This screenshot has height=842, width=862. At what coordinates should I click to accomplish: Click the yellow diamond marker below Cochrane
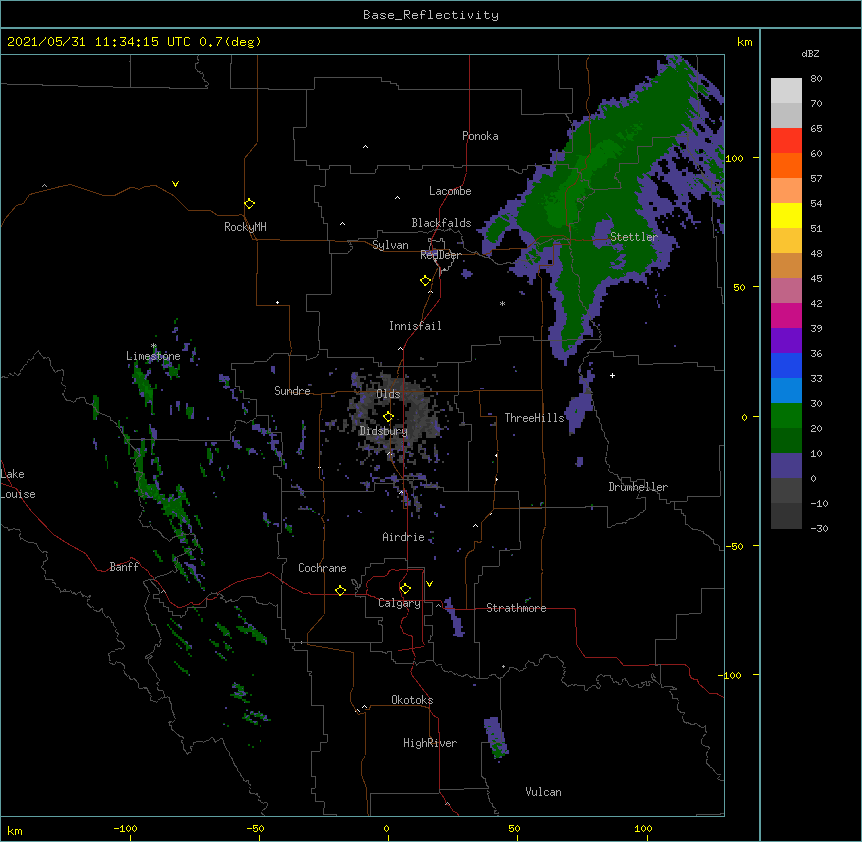(x=340, y=590)
